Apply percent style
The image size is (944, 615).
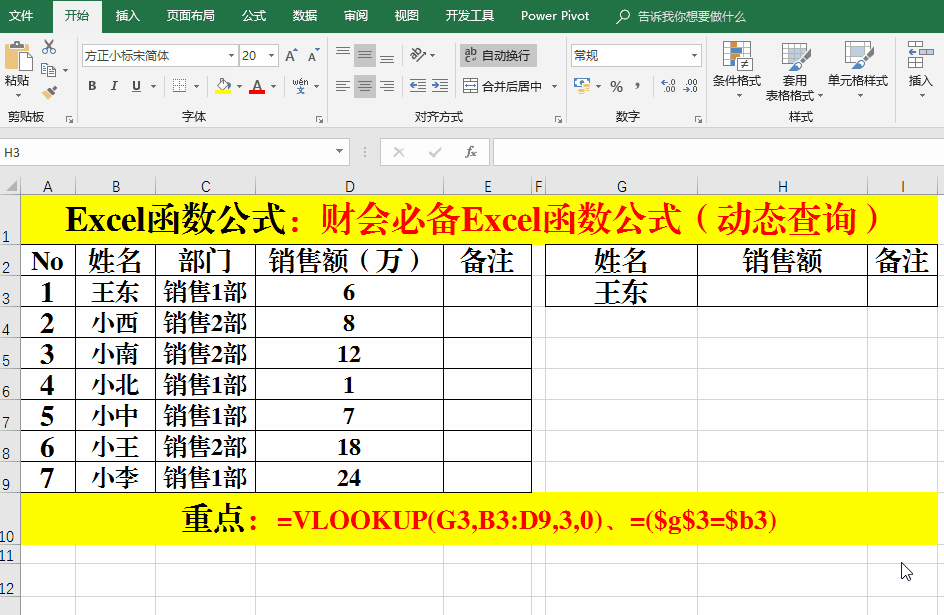pos(616,86)
